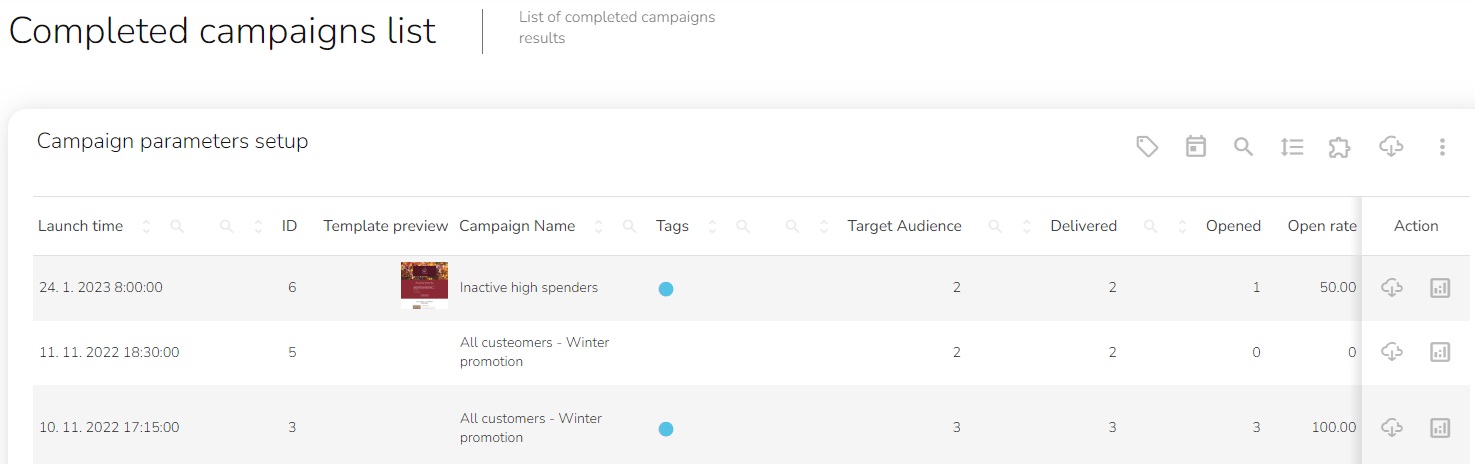The width and height of the screenshot is (1475, 464).
Task: Download results for Inactive high spenders campaign
Action: point(1391,288)
